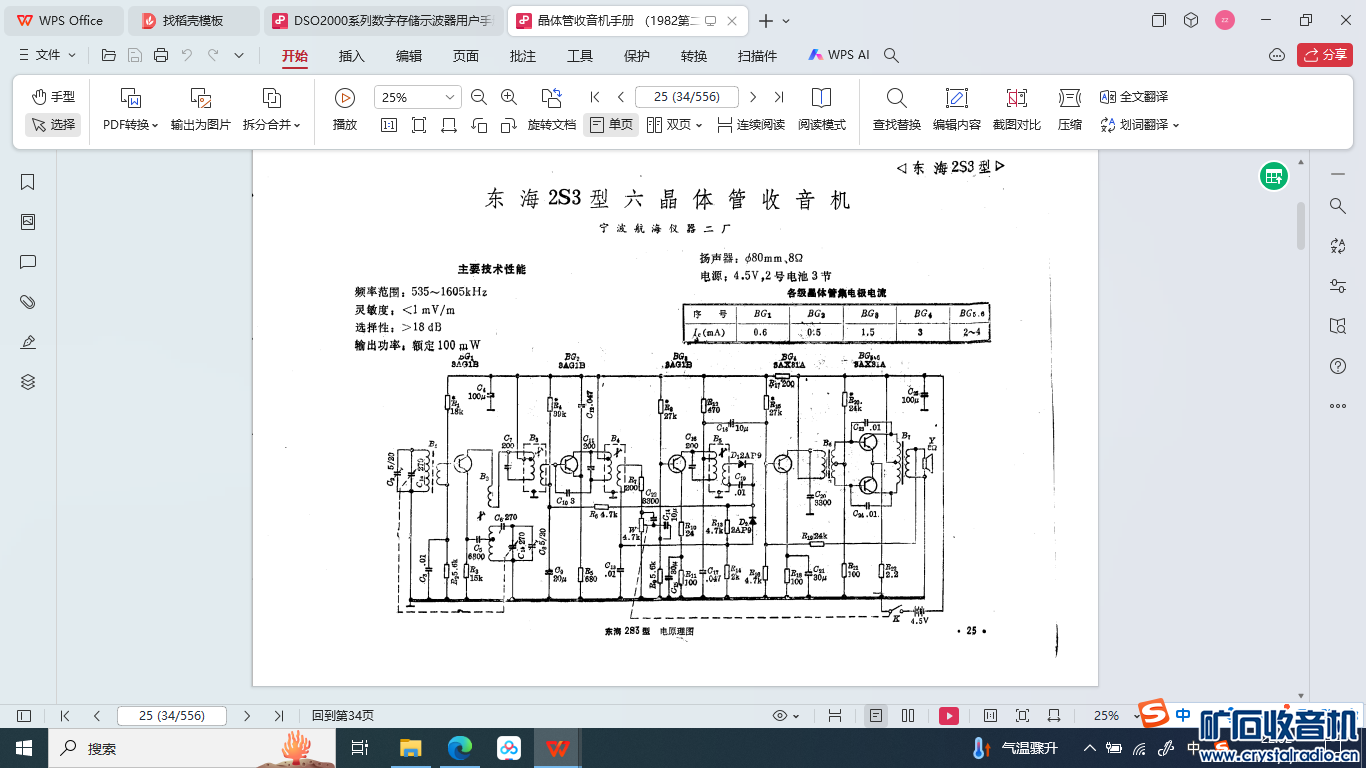The image size is (1366, 768).
Task: Open the ribbon zoom percentage combo box
Action: (417, 97)
